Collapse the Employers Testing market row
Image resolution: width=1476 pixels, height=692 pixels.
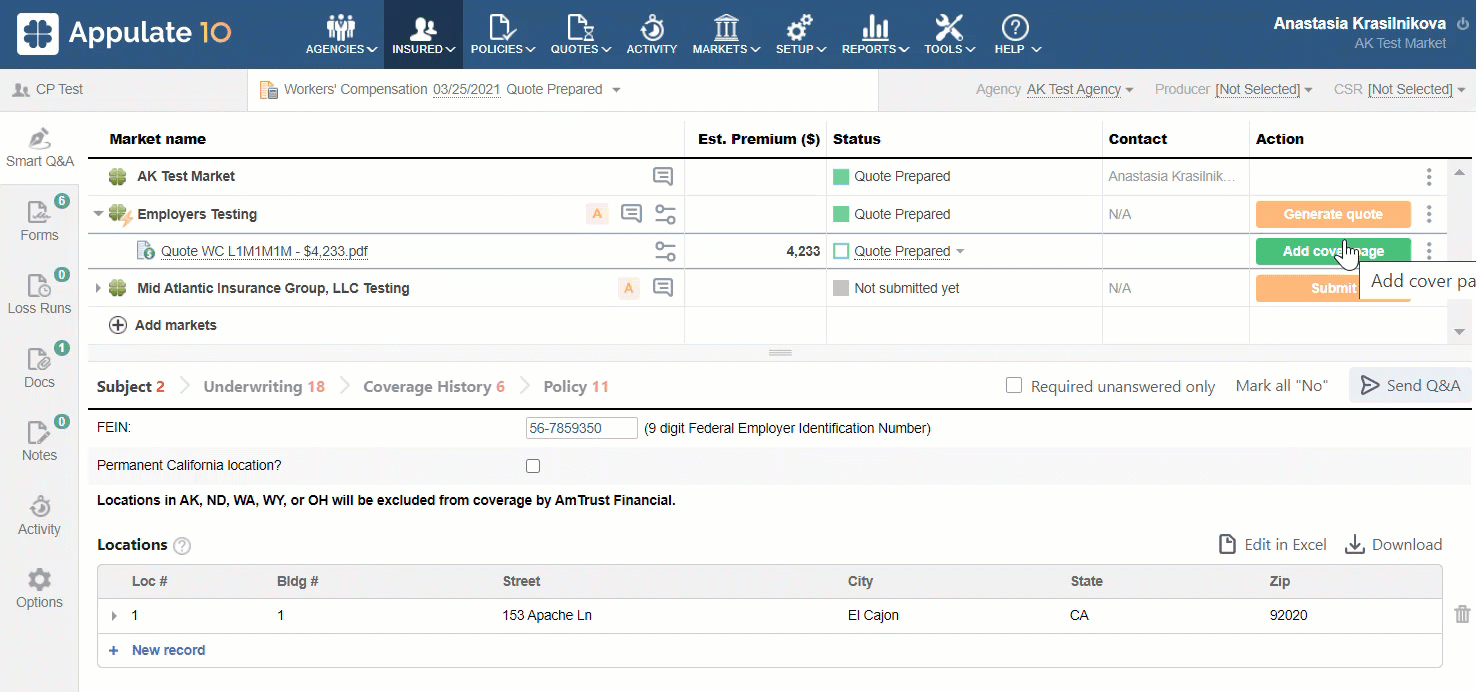tap(98, 213)
